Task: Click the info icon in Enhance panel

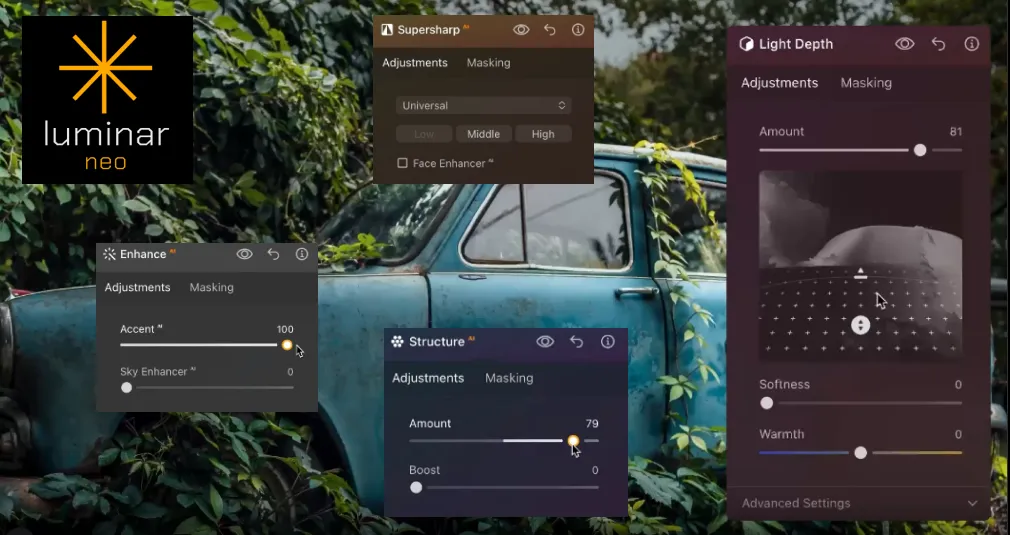Action: point(302,254)
